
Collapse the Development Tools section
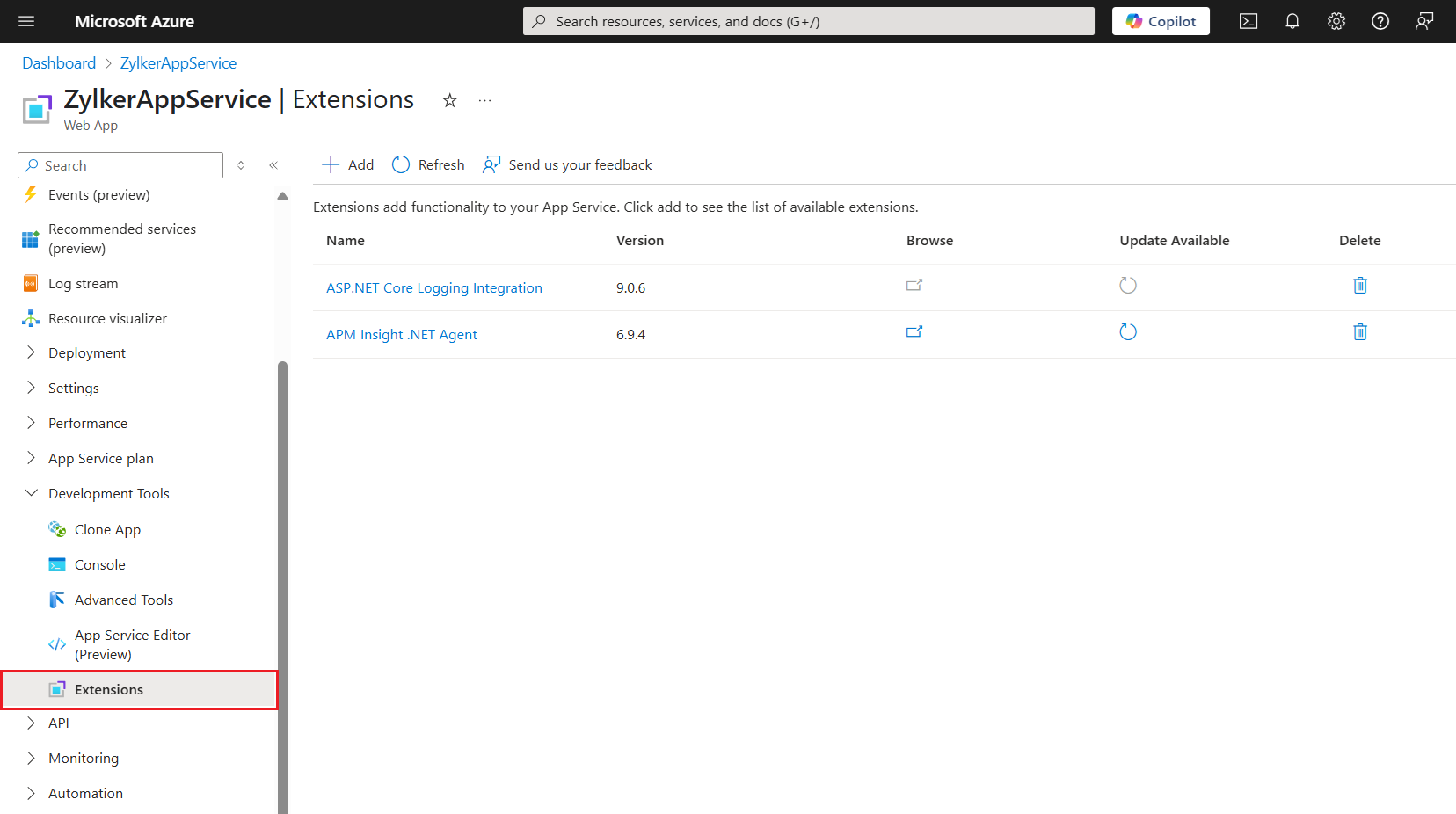31,493
